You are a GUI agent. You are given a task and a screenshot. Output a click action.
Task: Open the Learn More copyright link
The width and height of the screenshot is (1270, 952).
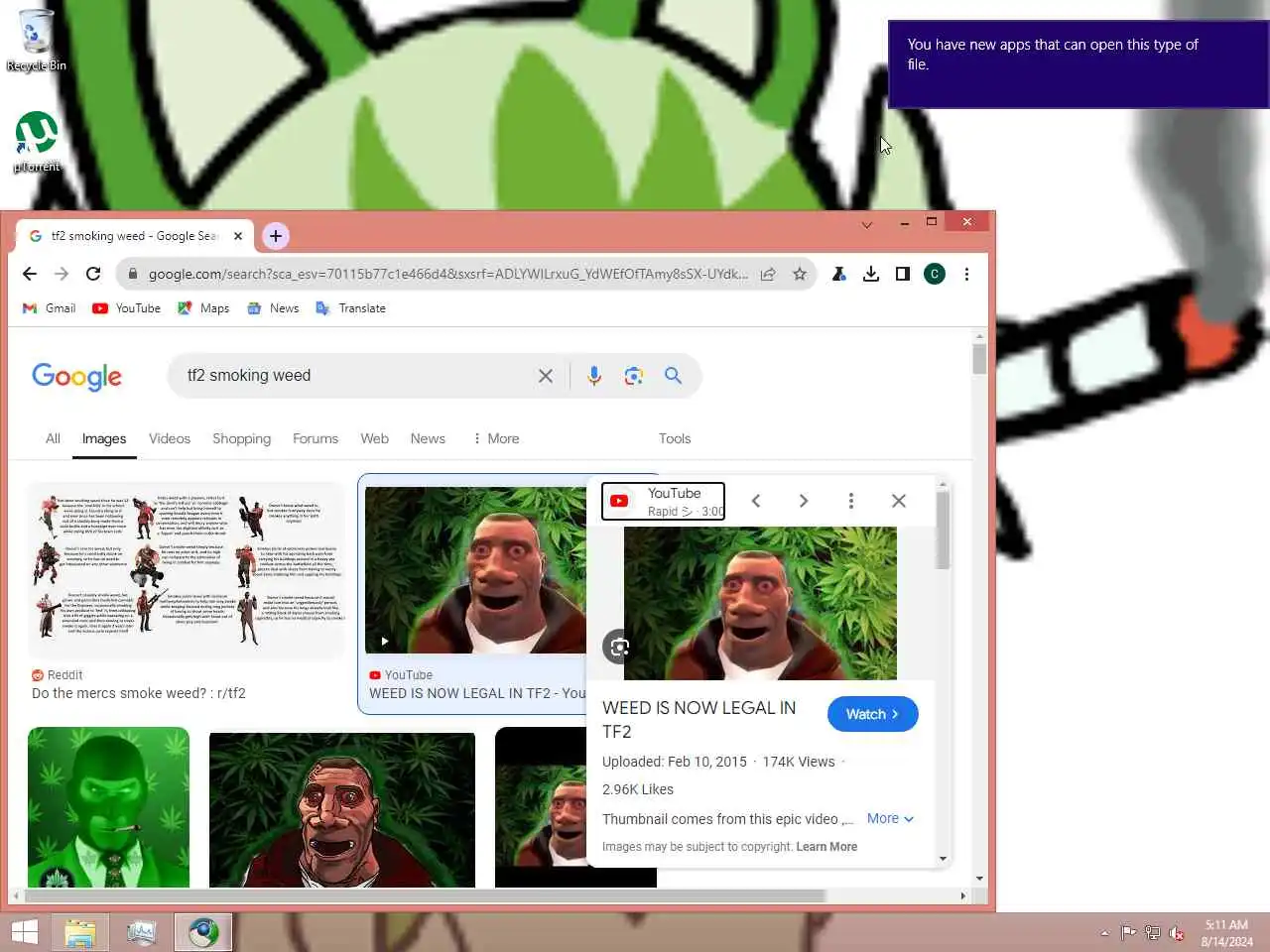click(x=826, y=847)
